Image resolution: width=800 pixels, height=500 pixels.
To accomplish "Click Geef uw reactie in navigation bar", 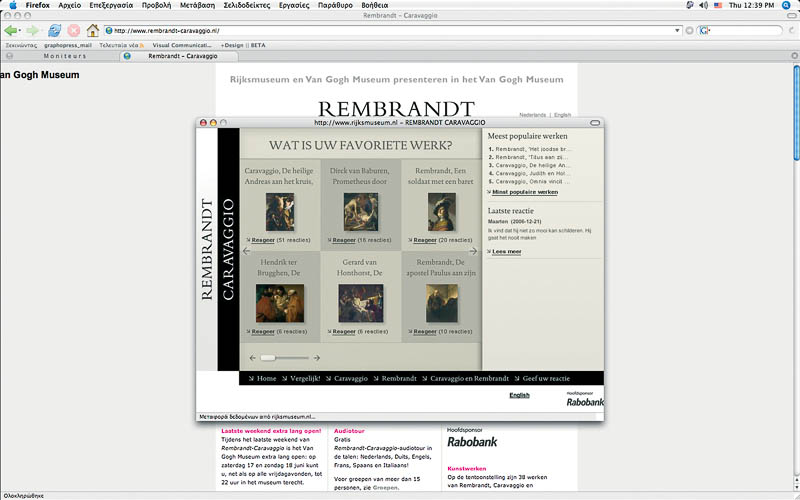I will click(x=546, y=379).
